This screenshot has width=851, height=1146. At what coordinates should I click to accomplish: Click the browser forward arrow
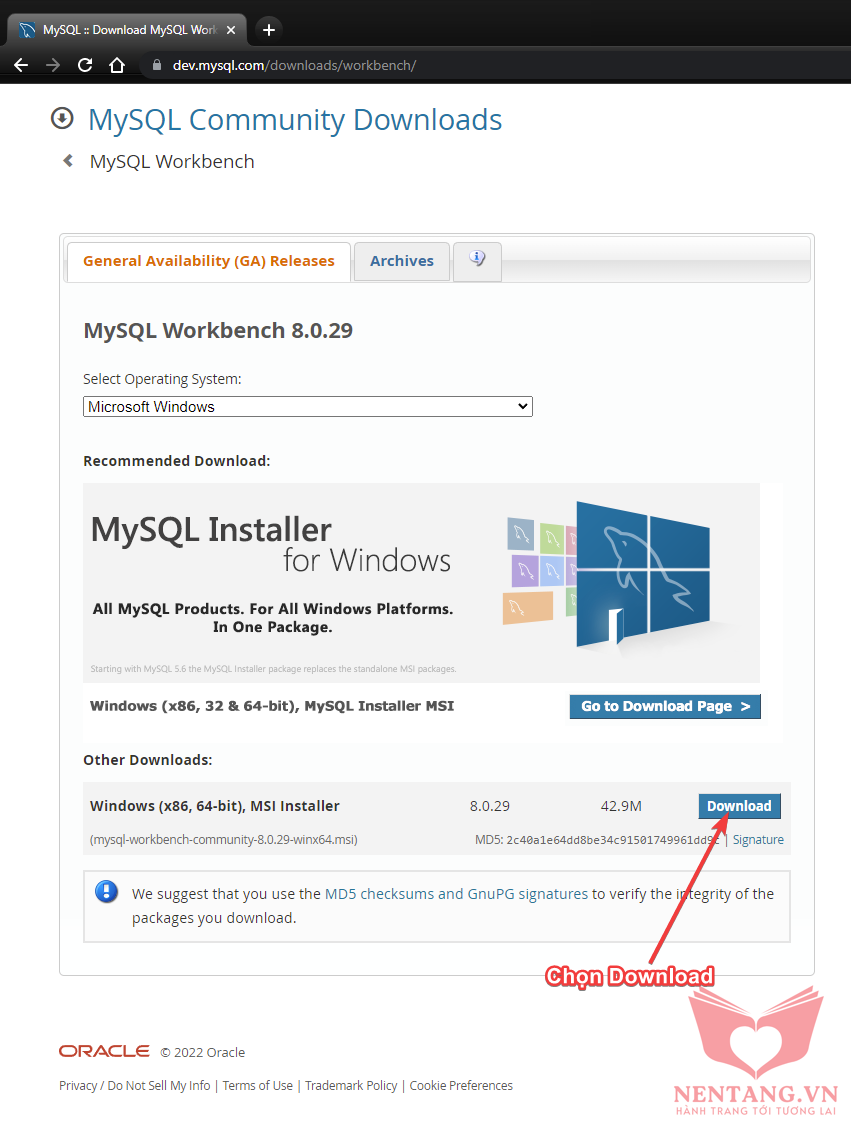click(x=53, y=65)
